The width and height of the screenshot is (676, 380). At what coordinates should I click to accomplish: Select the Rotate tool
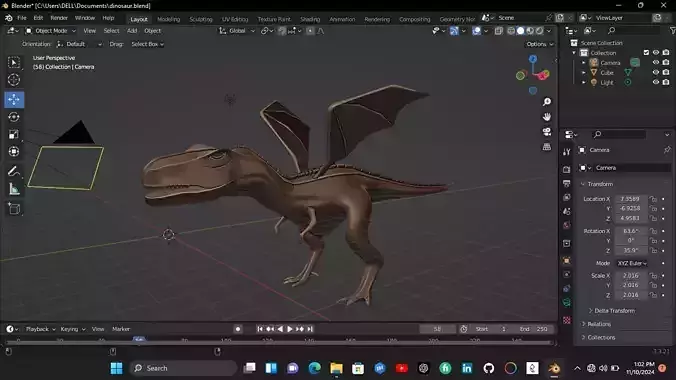[x=14, y=117]
